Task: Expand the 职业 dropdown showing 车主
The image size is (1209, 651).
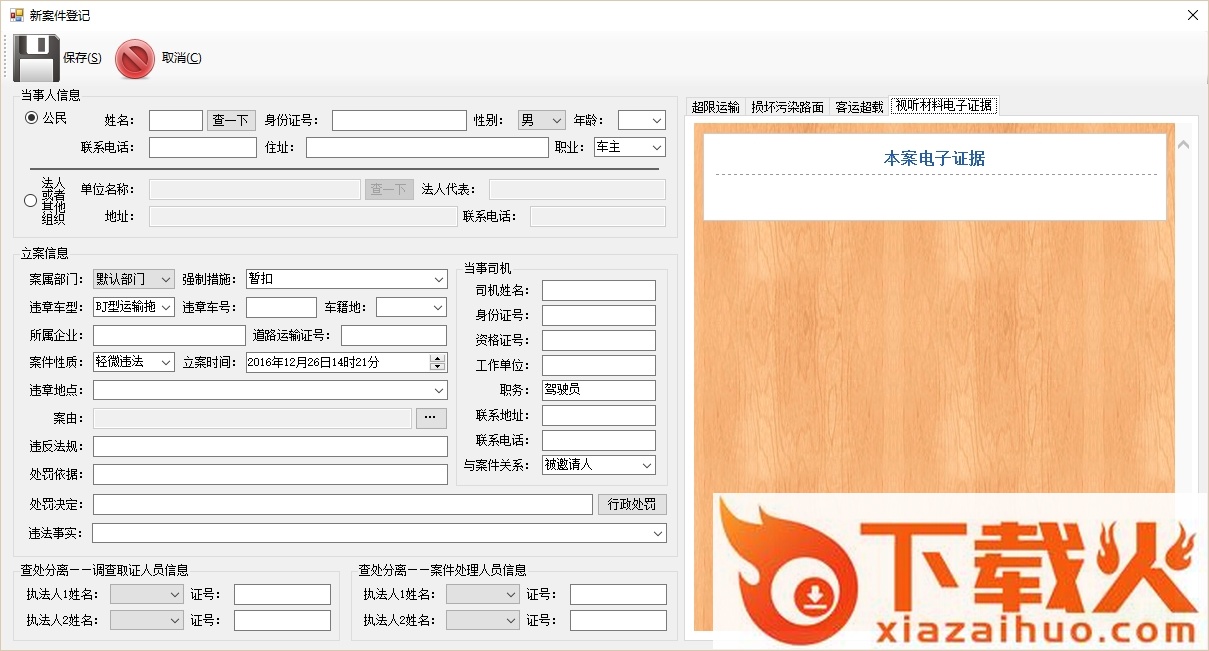Action: 629,147
